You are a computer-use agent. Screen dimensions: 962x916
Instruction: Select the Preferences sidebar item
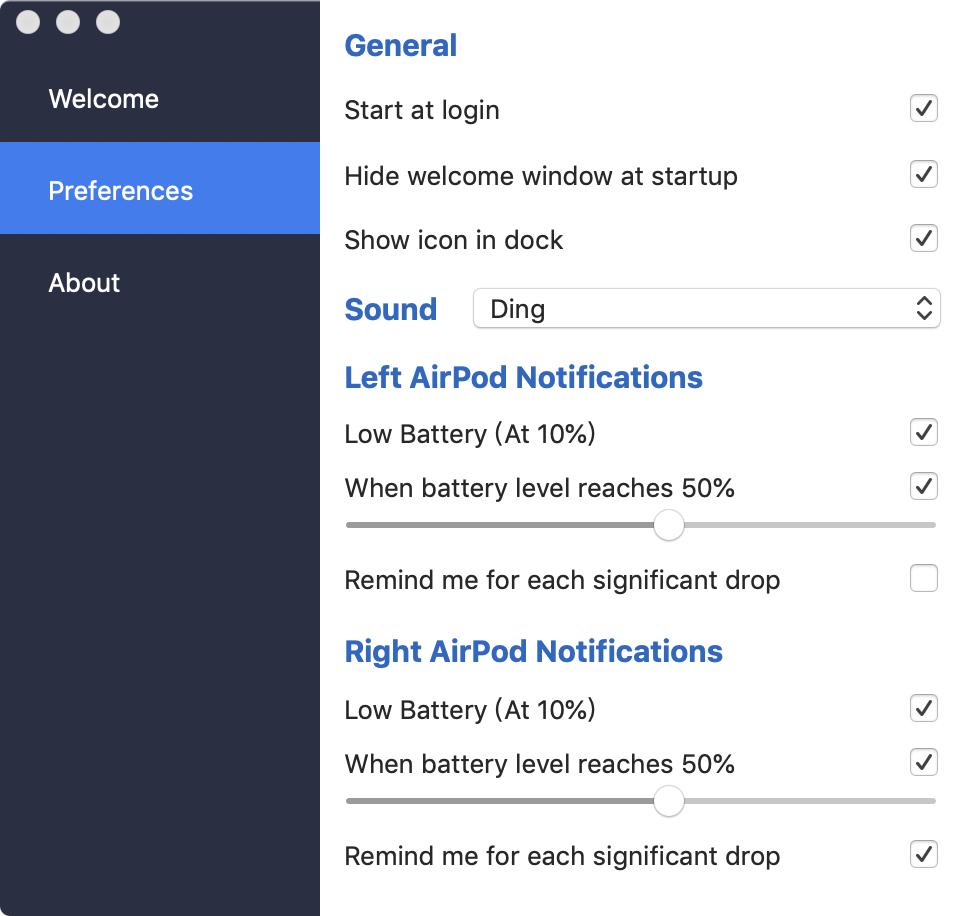pos(120,190)
